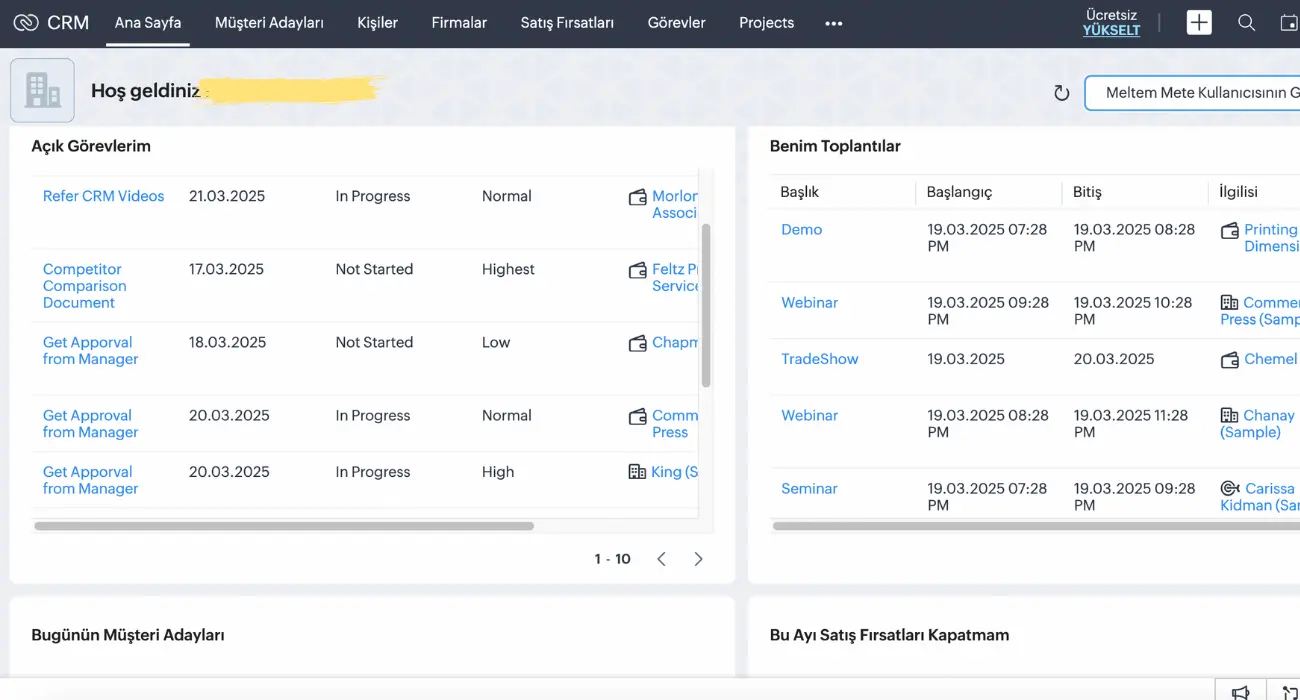Refresh the dashboard using the reload icon
This screenshot has width=1300, height=700.
[x=1061, y=92]
